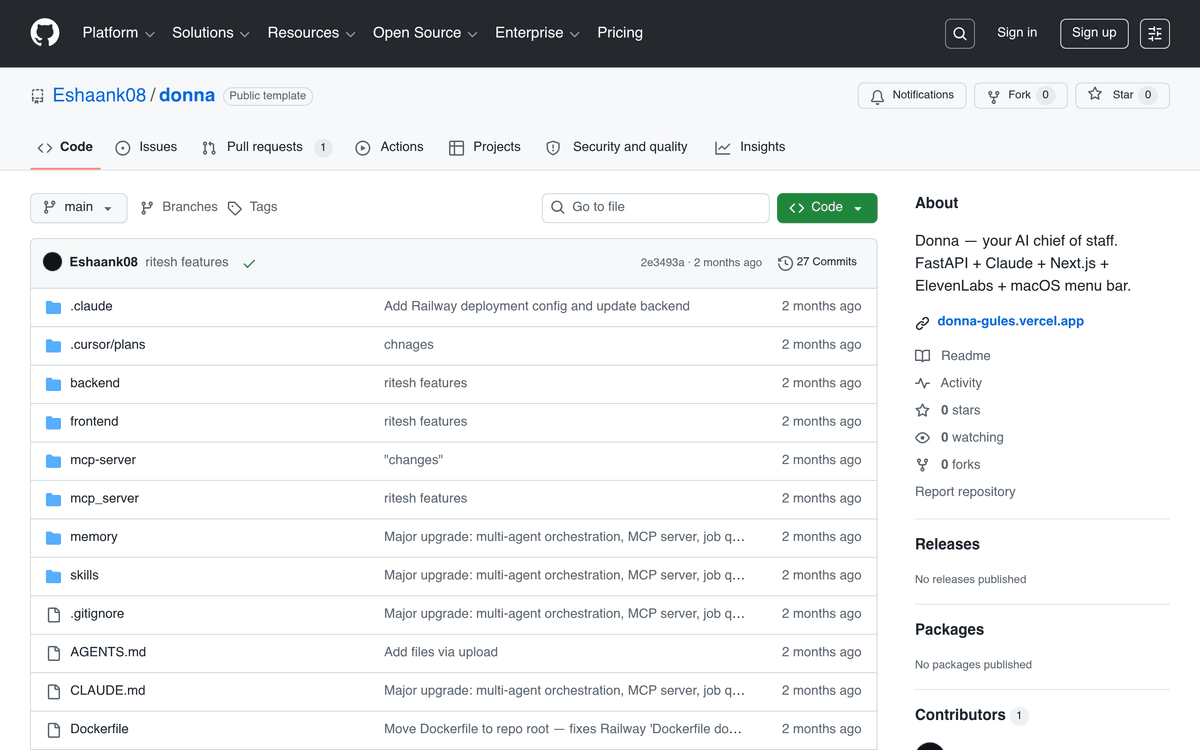Click the mcp_server folder icon
The height and width of the screenshot is (750, 1200).
[54, 499]
